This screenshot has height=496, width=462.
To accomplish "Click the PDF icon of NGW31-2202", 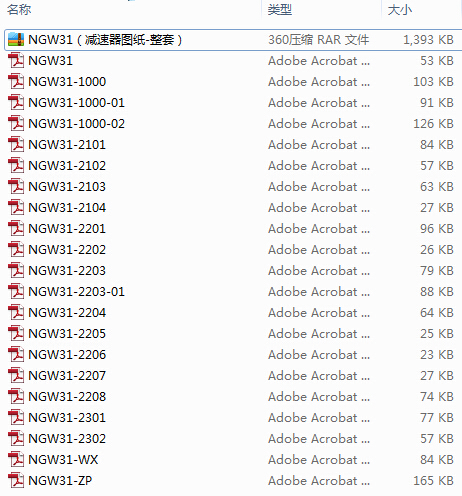I will [x=16, y=249].
